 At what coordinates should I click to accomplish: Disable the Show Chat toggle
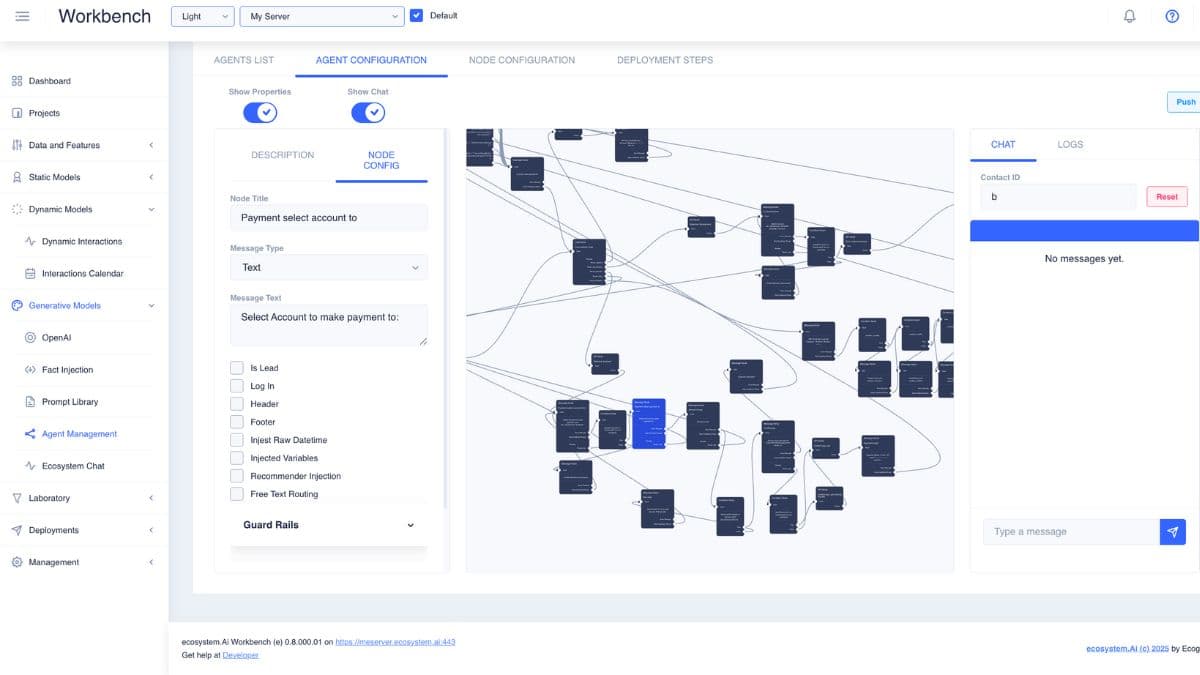(x=368, y=113)
